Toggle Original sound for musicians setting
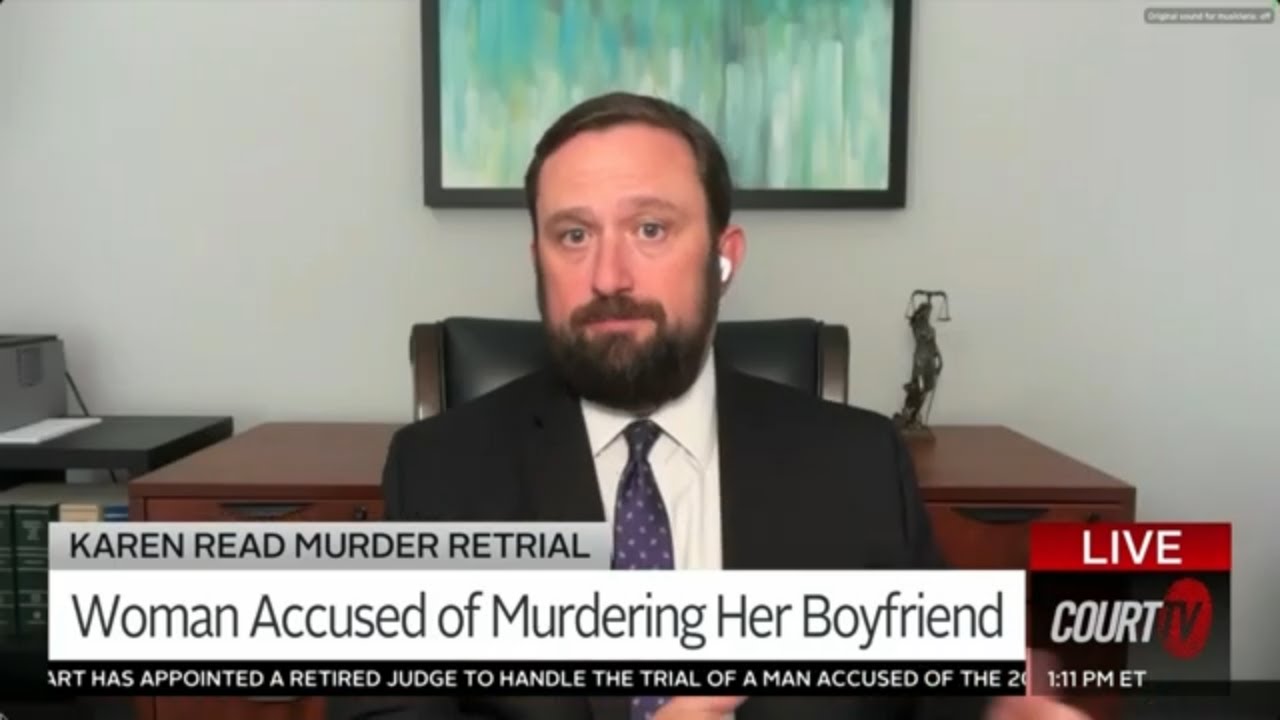 1209,15
